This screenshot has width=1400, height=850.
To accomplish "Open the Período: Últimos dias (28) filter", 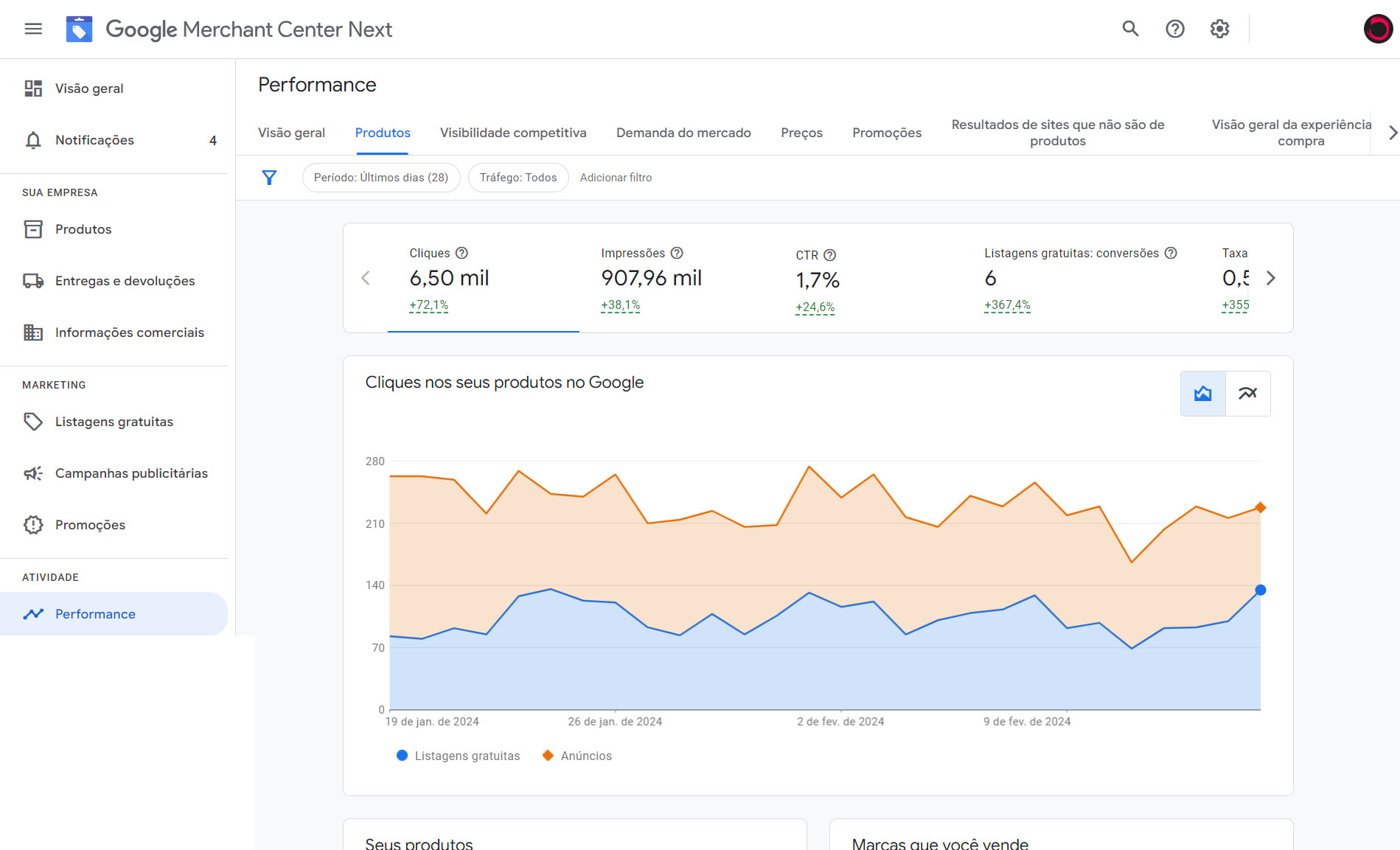I will (x=381, y=178).
